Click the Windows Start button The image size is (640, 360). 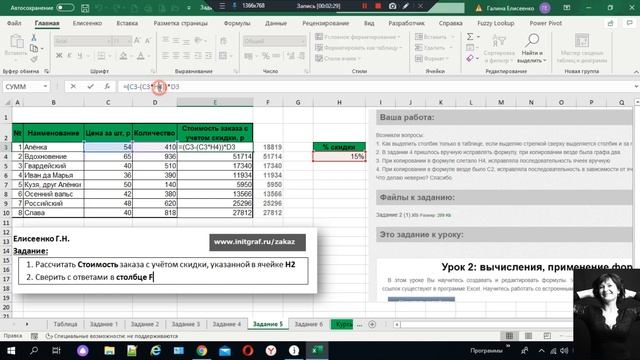(x=11, y=351)
